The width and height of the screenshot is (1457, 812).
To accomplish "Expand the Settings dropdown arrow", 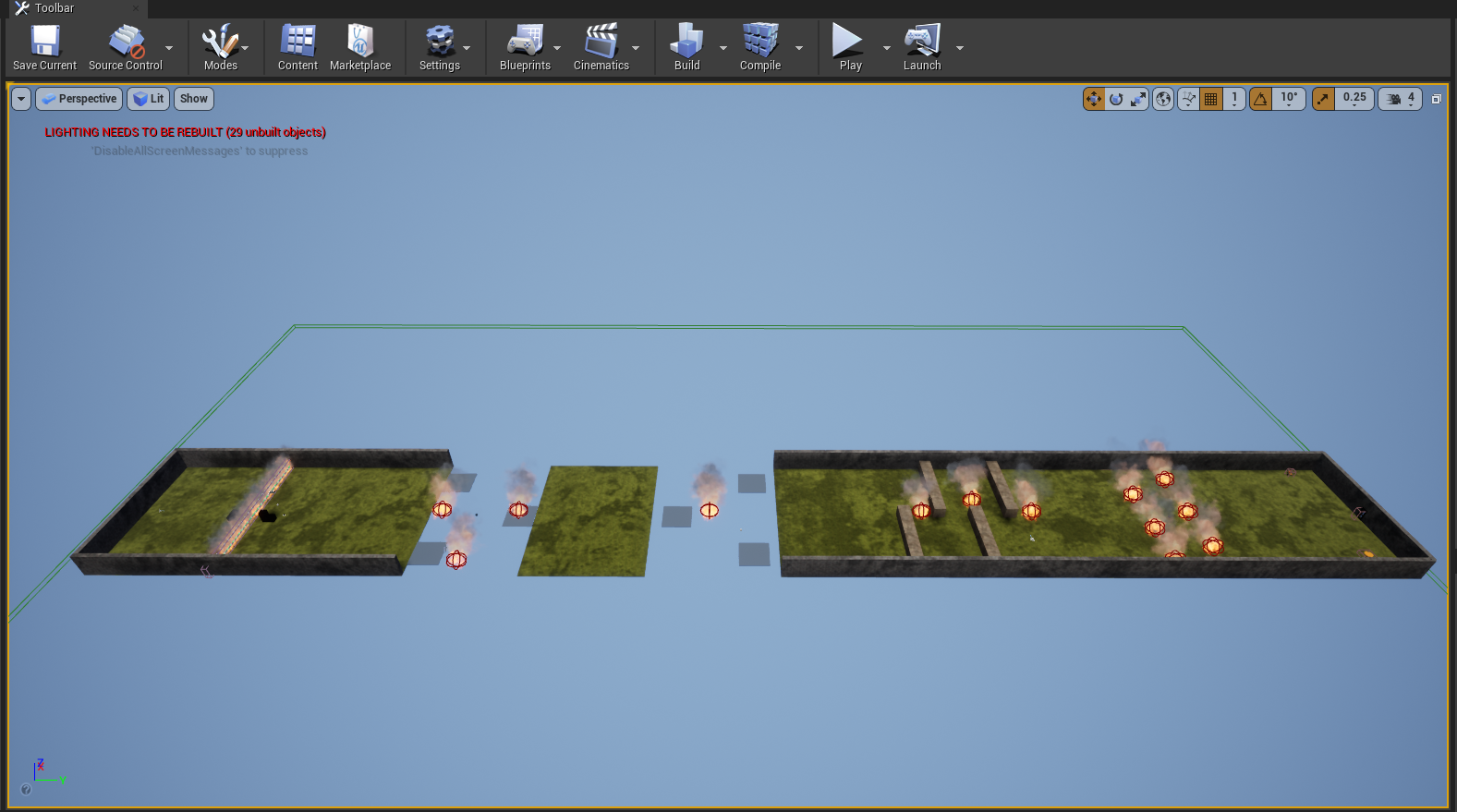I will tap(467, 48).
